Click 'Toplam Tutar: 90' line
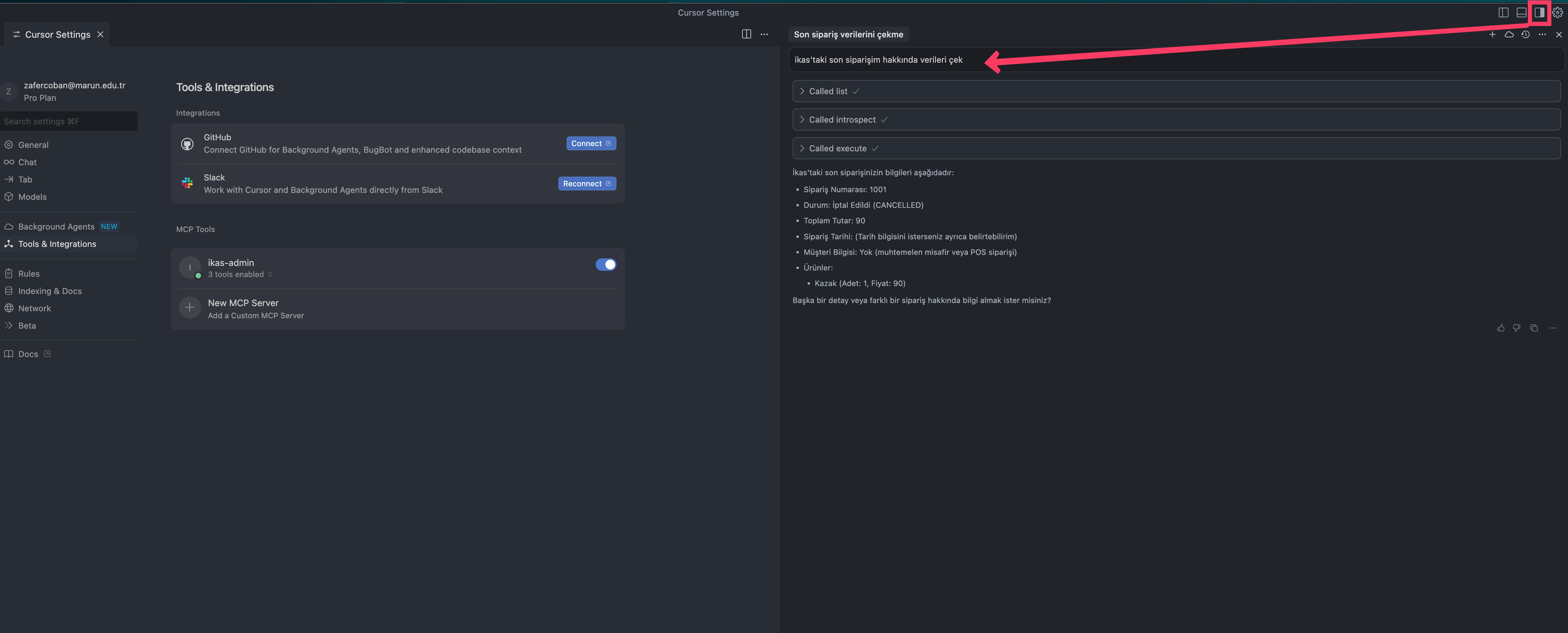 (x=834, y=221)
